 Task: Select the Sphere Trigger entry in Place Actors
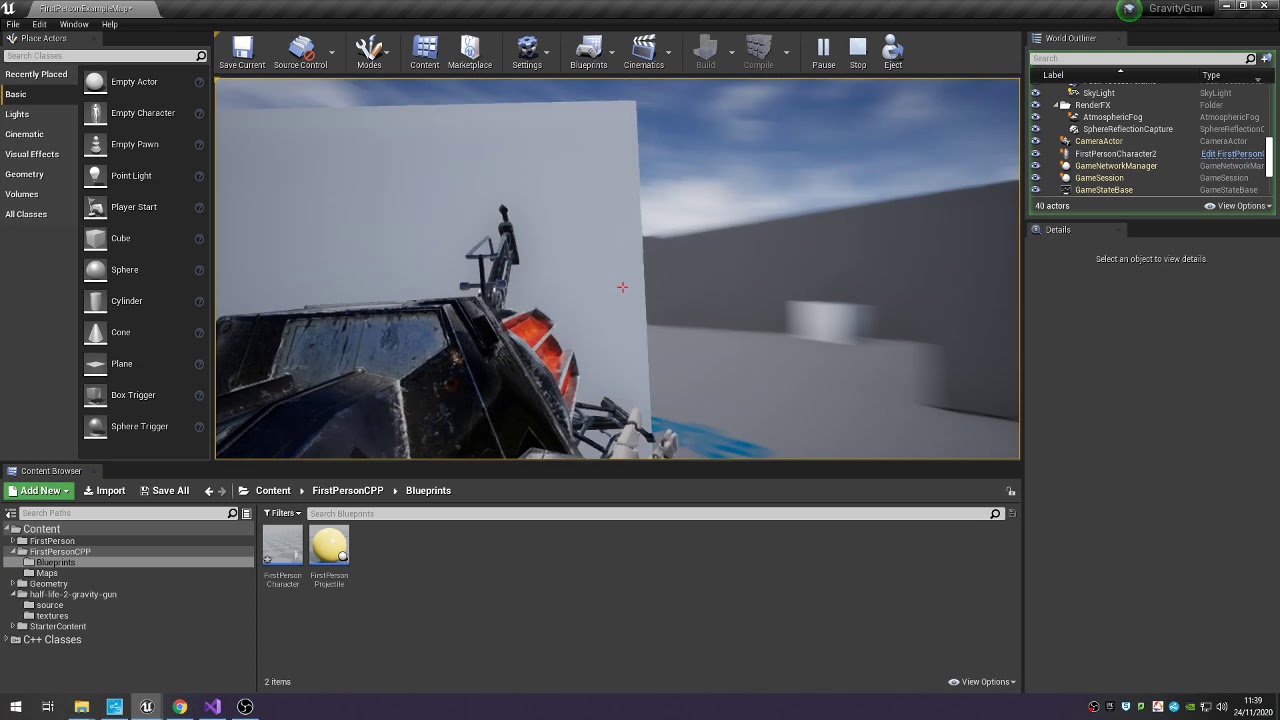pos(144,426)
